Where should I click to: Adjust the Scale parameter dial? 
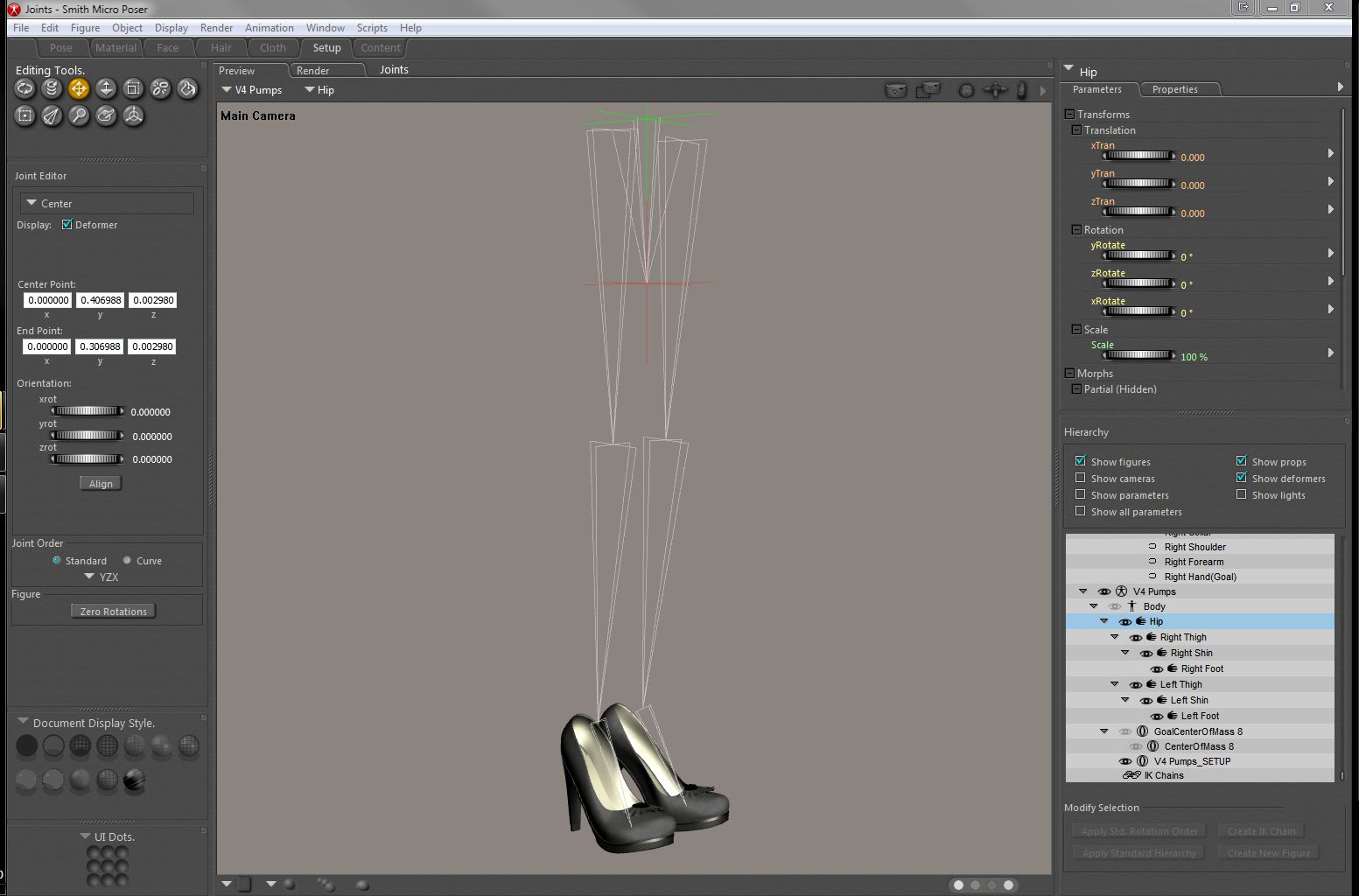(1138, 355)
